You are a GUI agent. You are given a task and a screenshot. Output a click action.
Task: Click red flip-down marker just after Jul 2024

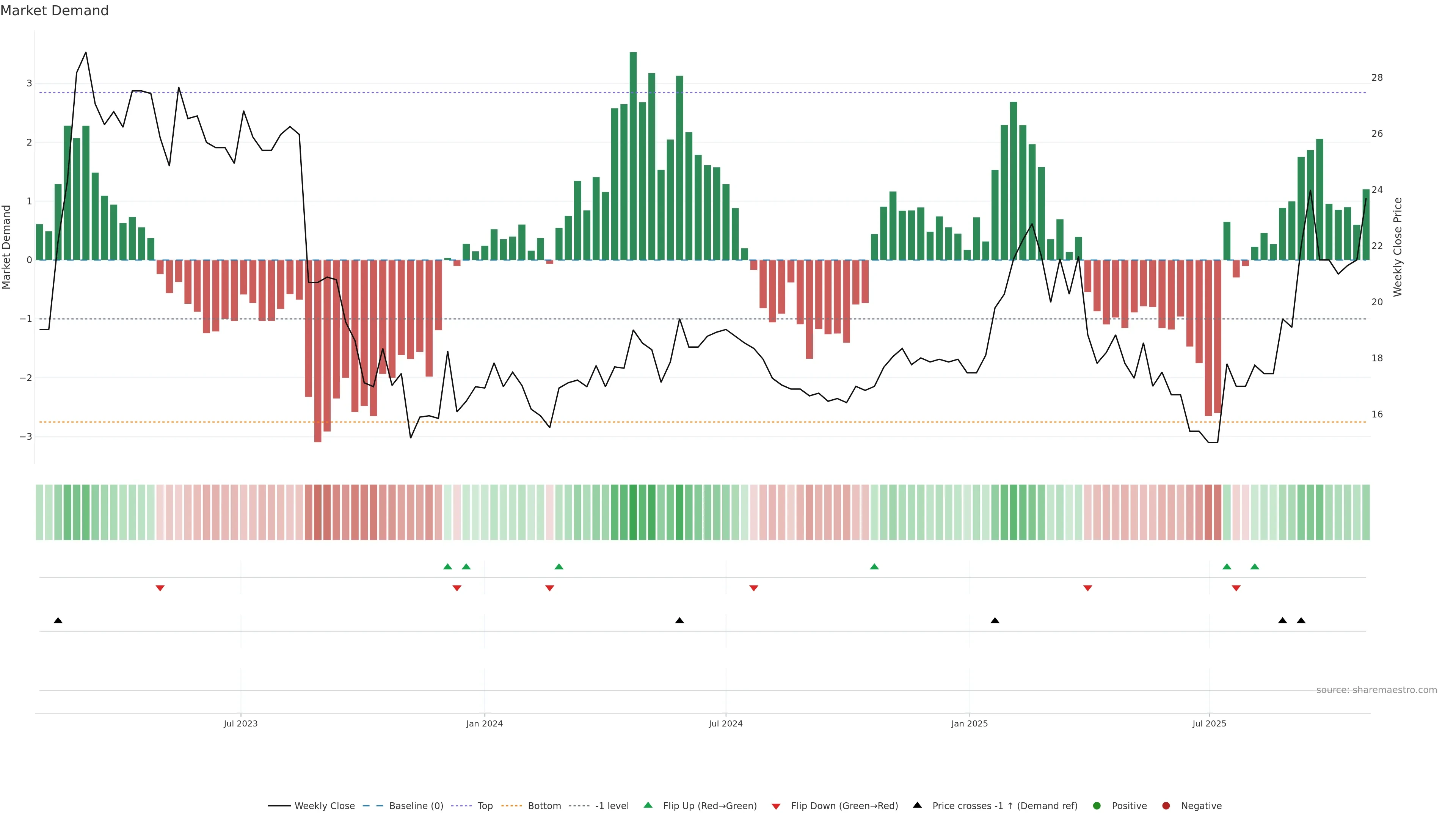point(753,588)
